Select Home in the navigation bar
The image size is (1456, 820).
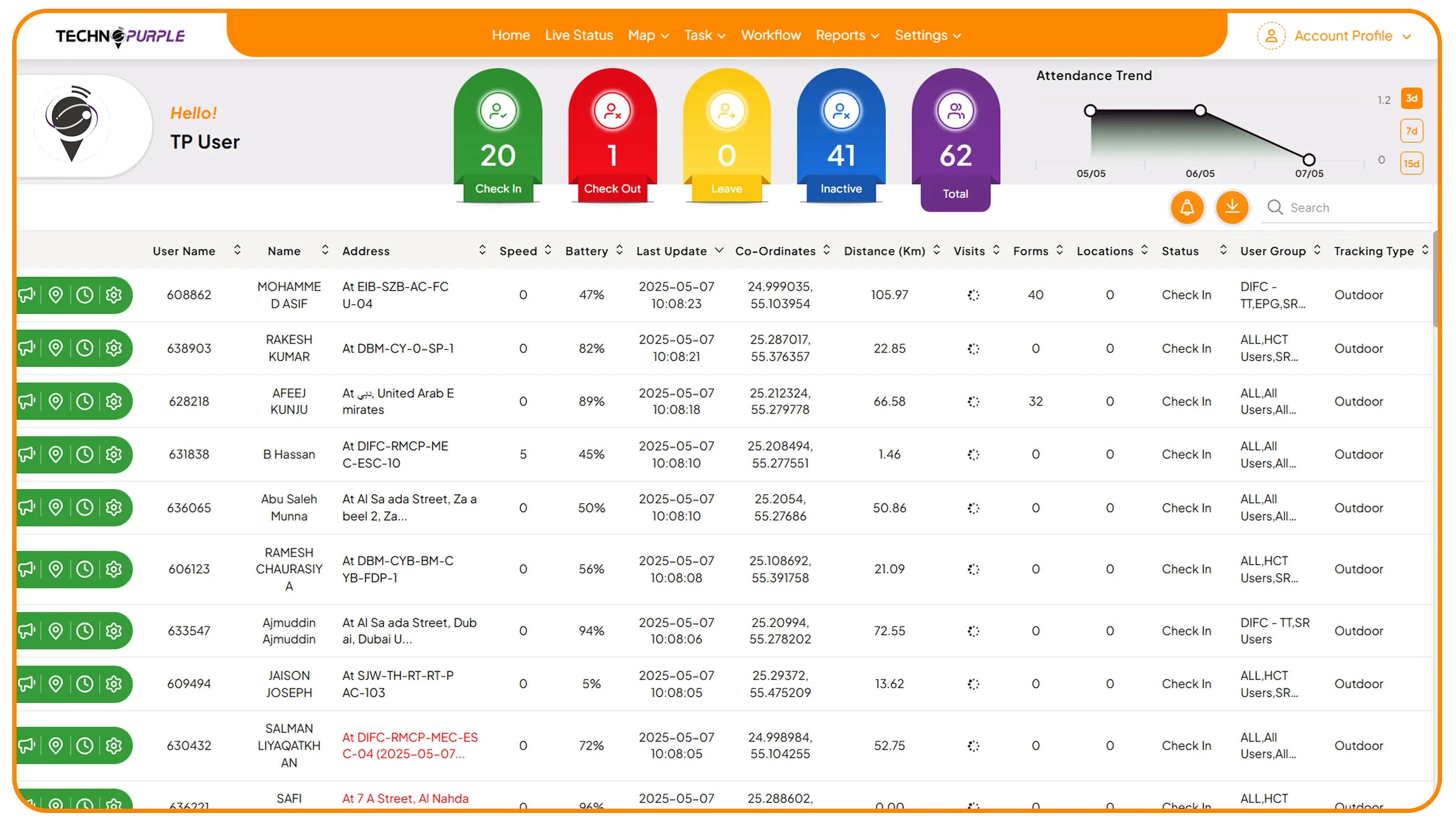510,35
